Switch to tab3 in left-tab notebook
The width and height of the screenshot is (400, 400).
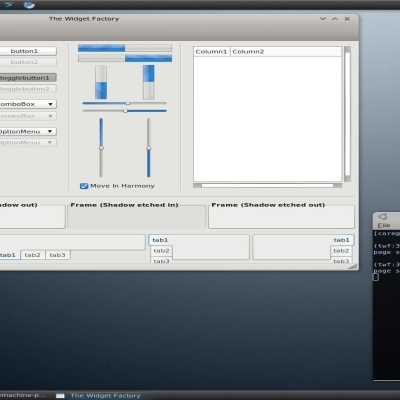point(162,261)
